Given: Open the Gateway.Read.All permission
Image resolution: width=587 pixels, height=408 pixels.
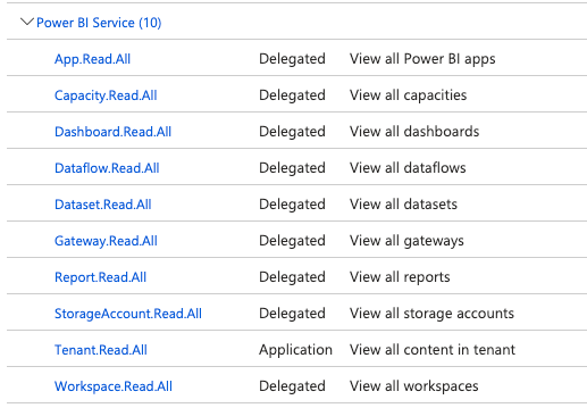Looking at the screenshot, I should point(106,241).
